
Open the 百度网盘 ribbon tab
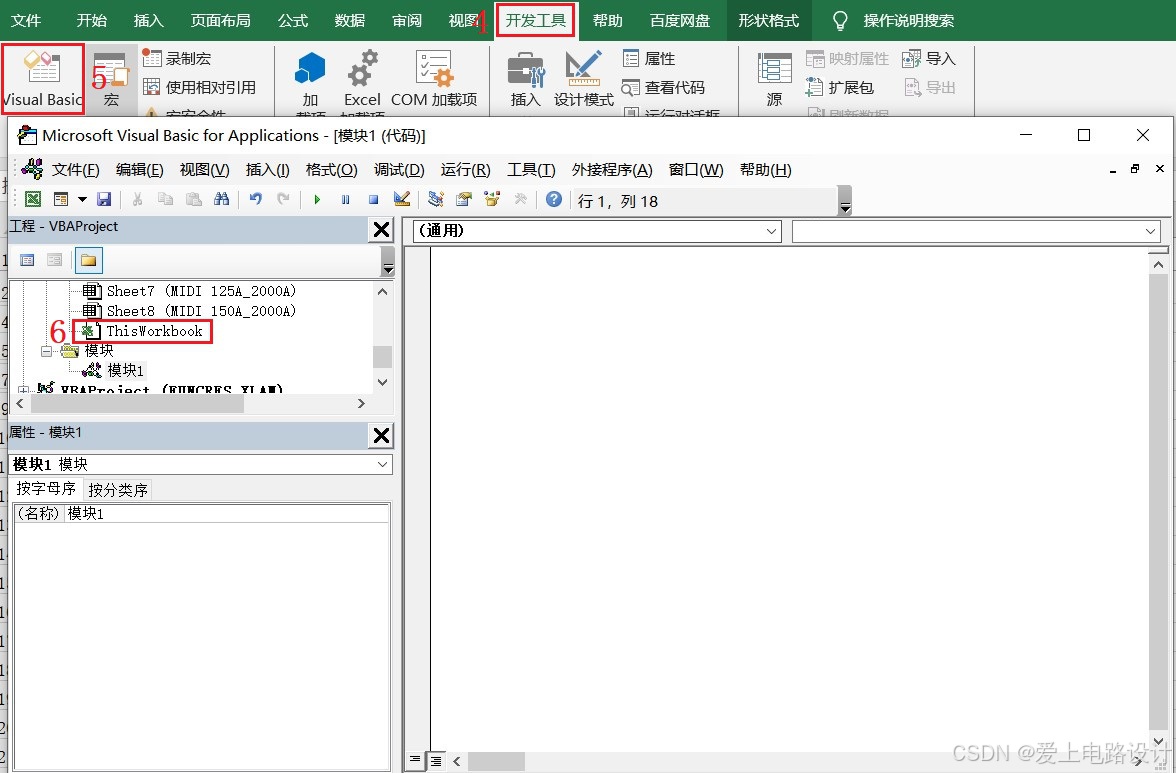coord(680,20)
